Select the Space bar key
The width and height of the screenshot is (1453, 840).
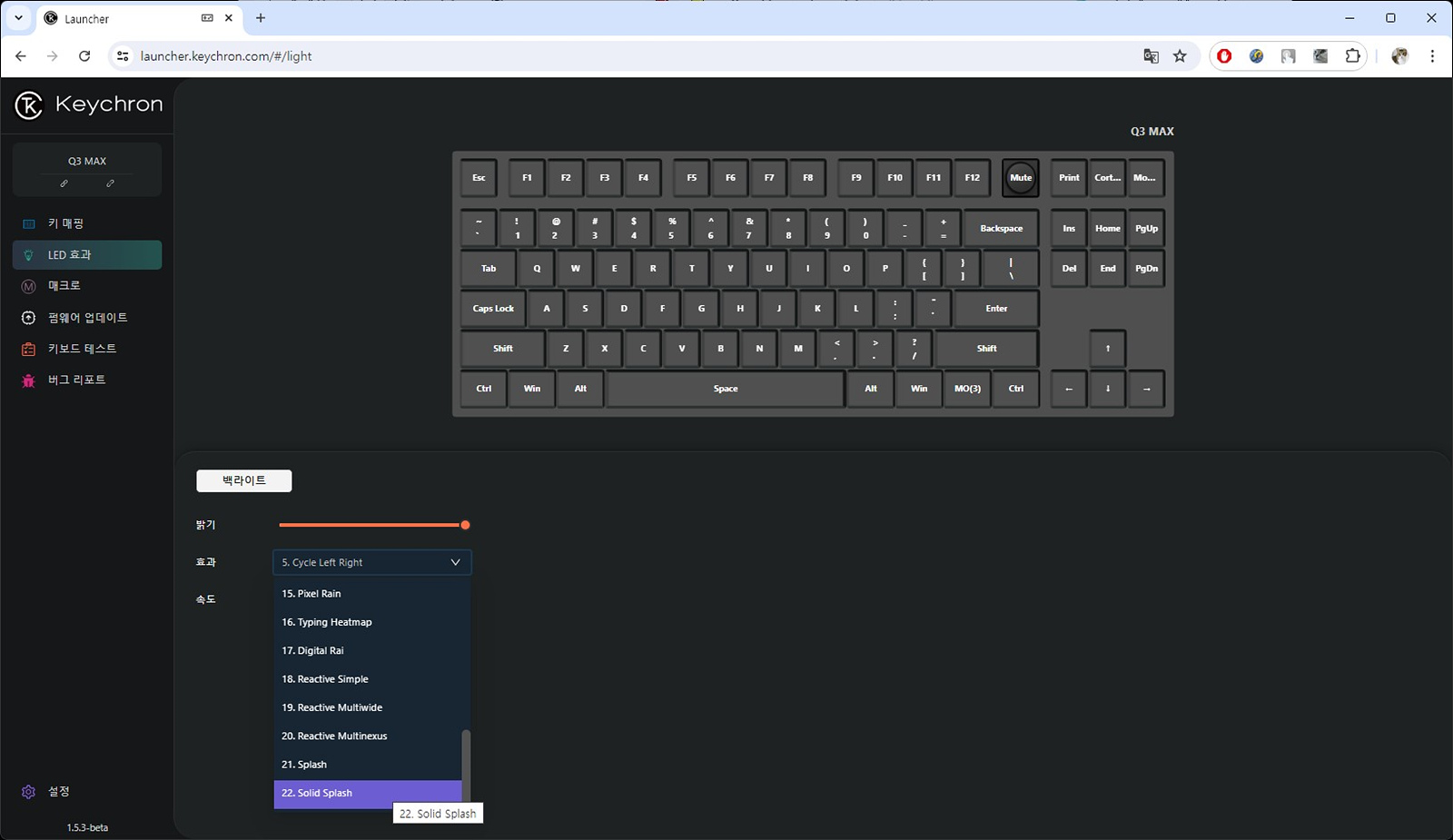click(x=726, y=389)
